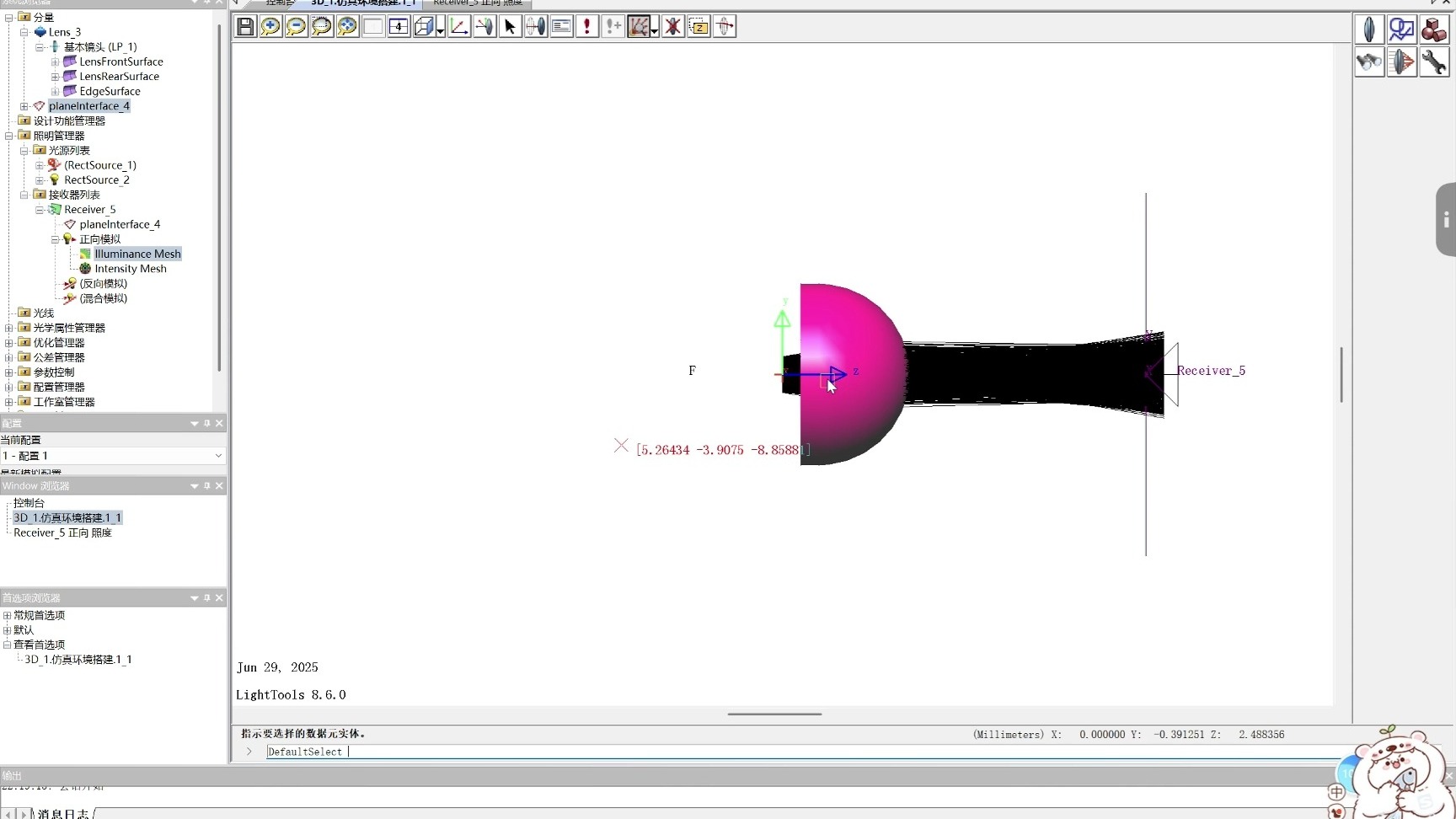The height and width of the screenshot is (819, 1456).
Task: Click the Zoom In magnifier icon
Action: click(270, 27)
